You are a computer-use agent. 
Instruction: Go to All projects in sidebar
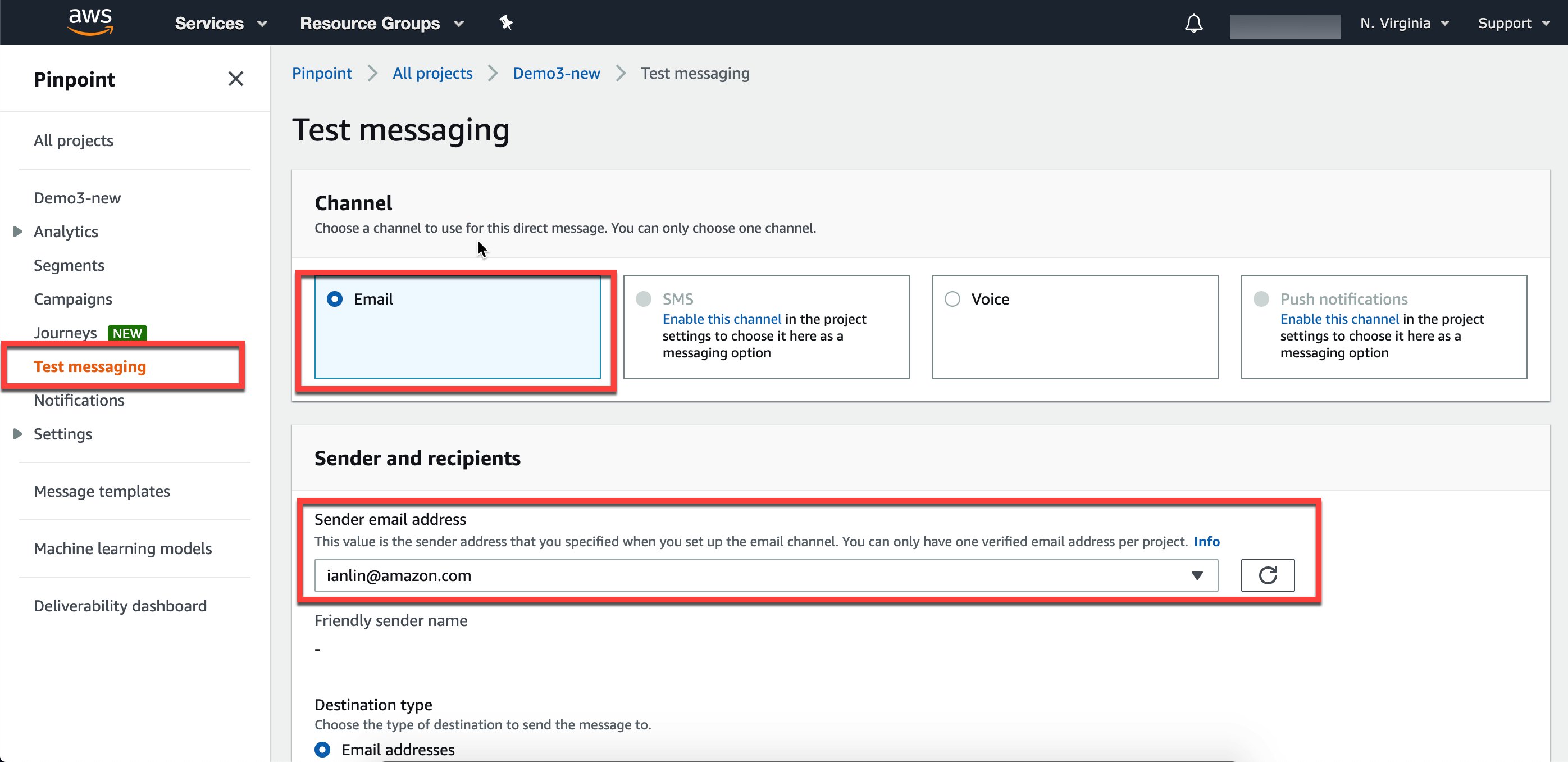tap(73, 140)
